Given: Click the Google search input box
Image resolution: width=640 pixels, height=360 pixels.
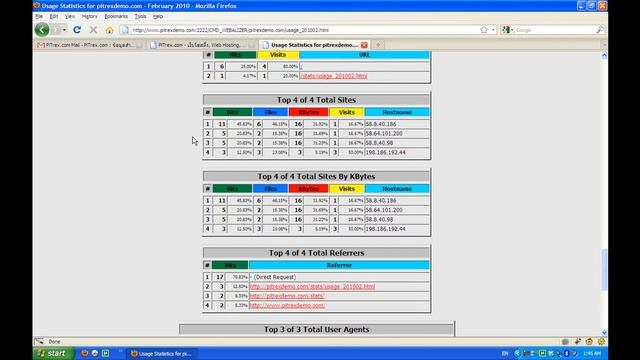Looking at the screenshot, I should [554, 30].
